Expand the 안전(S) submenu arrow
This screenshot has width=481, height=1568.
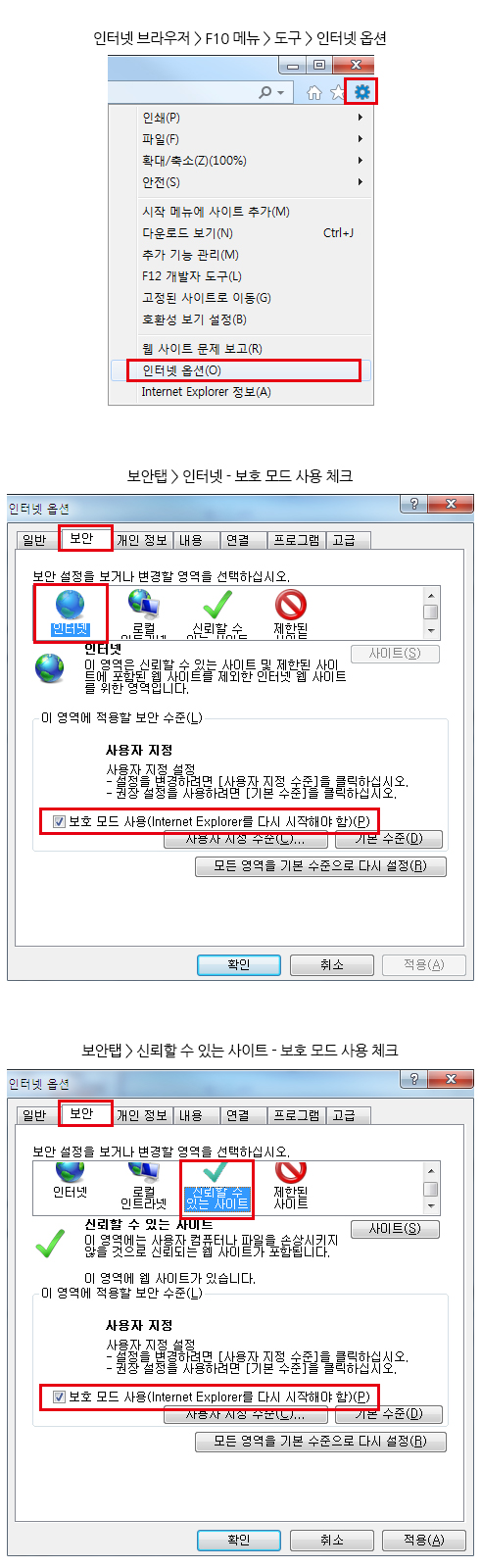click(x=361, y=182)
